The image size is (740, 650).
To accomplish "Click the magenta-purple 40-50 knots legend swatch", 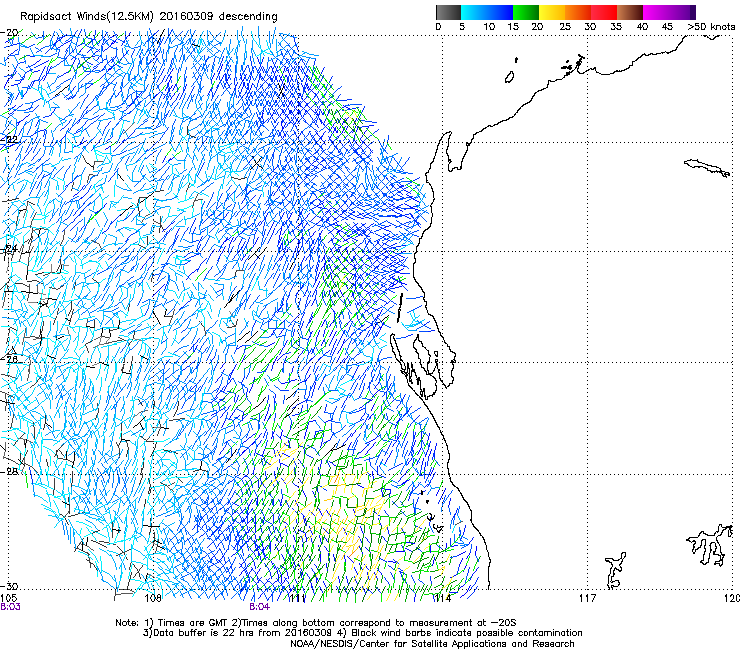I will pyautogui.click(x=669, y=12).
